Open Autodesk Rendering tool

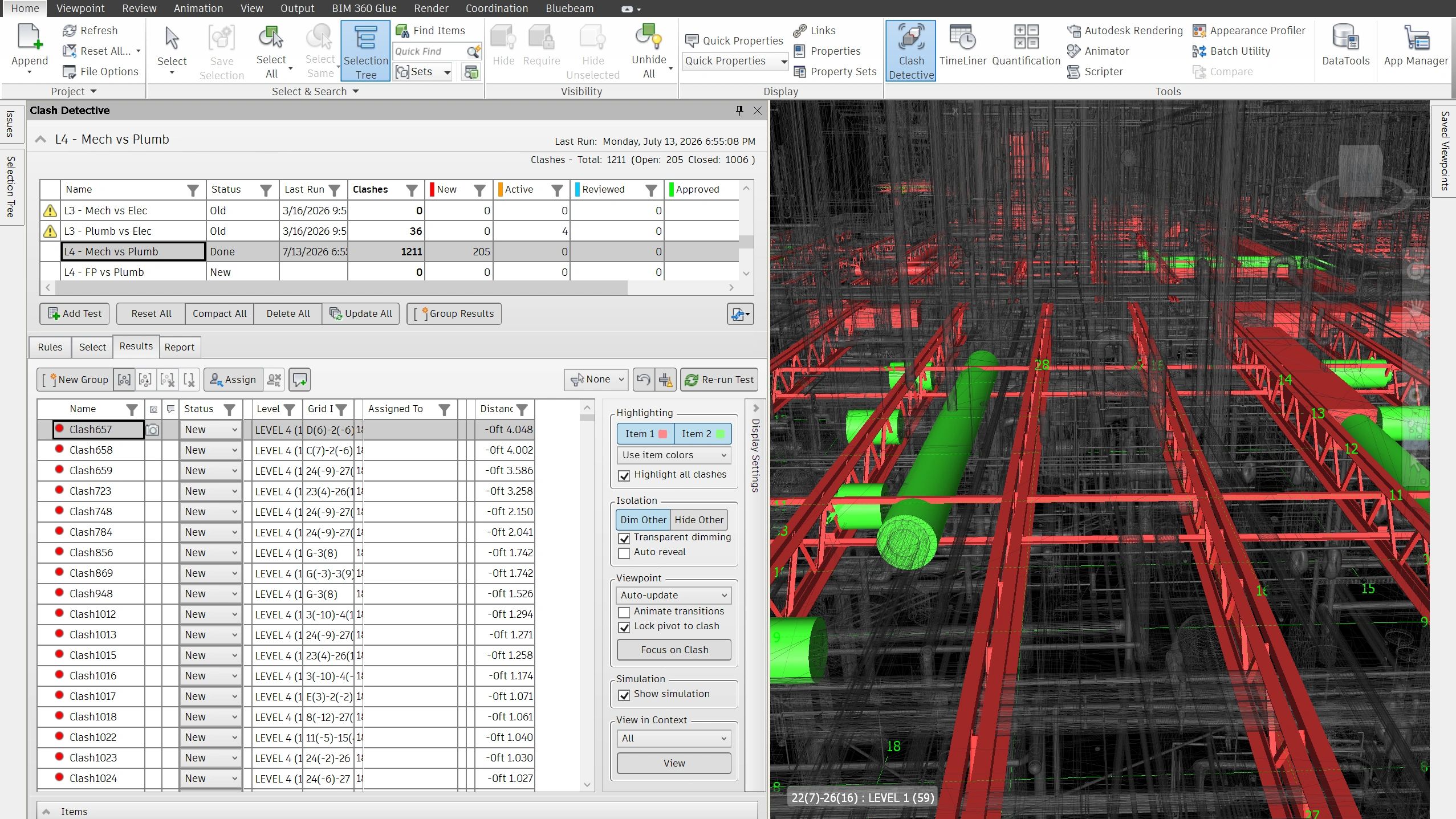[x=1125, y=31]
